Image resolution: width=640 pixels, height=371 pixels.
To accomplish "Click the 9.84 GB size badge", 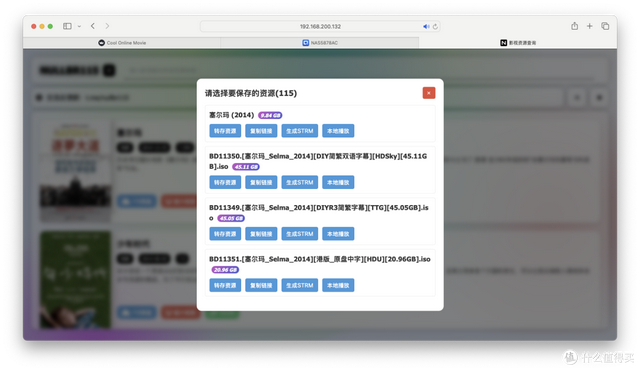I will (270, 116).
